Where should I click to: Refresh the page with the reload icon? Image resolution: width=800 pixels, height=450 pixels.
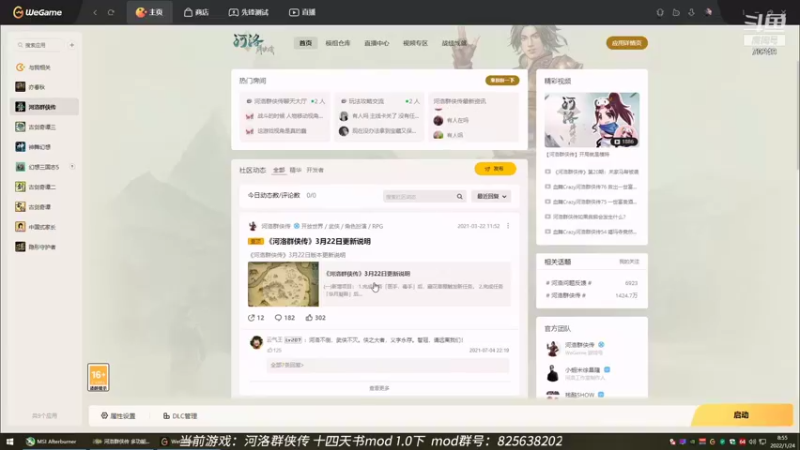tap(111, 12)
